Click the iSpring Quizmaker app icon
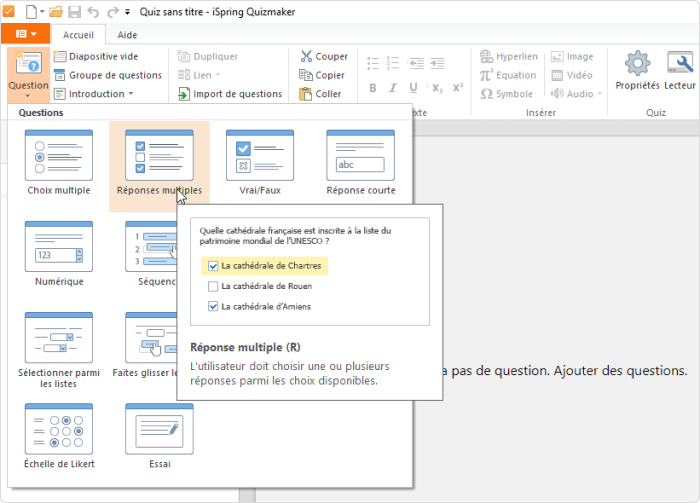The width and height of the screenshot is (700, 503). 8,11
